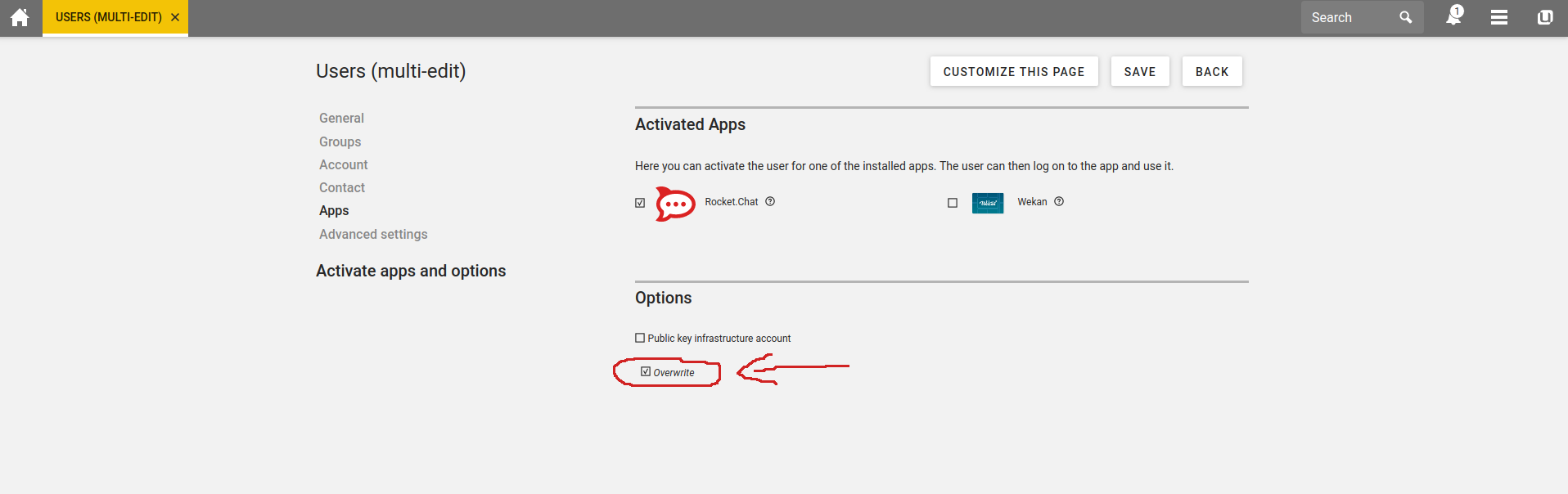Viewport: 1568px width, 494px height.
Task: Uncheck the Rocket.Chat activation checkbox
Action: pyautogui.click(x=640, y=203)
